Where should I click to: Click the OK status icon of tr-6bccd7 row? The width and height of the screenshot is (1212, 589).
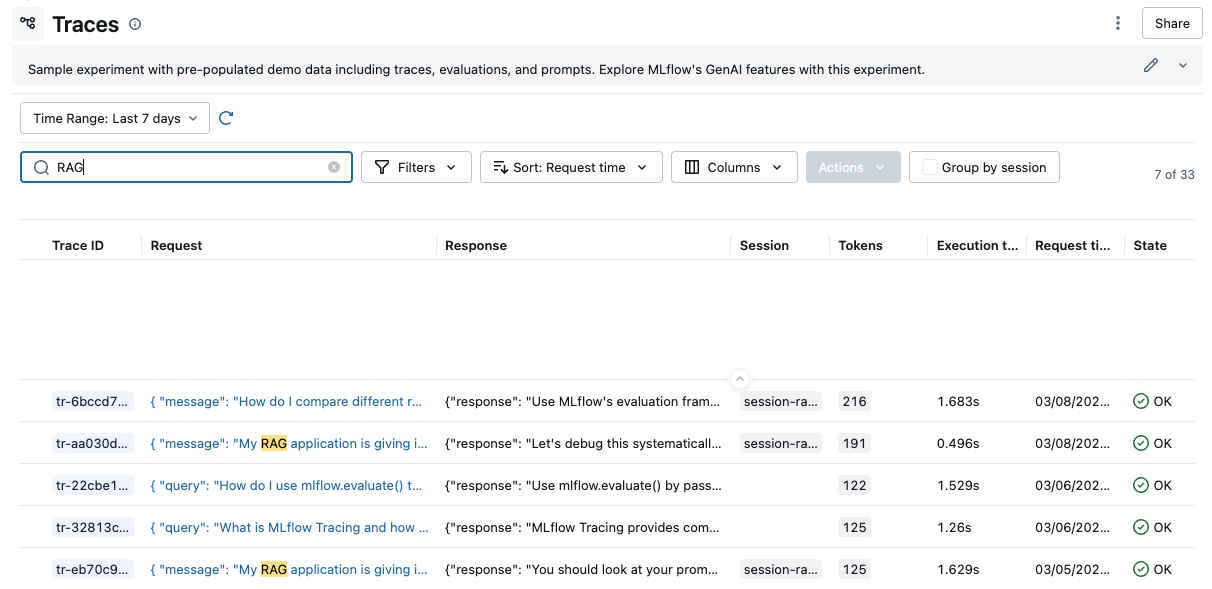point(1141,402)
